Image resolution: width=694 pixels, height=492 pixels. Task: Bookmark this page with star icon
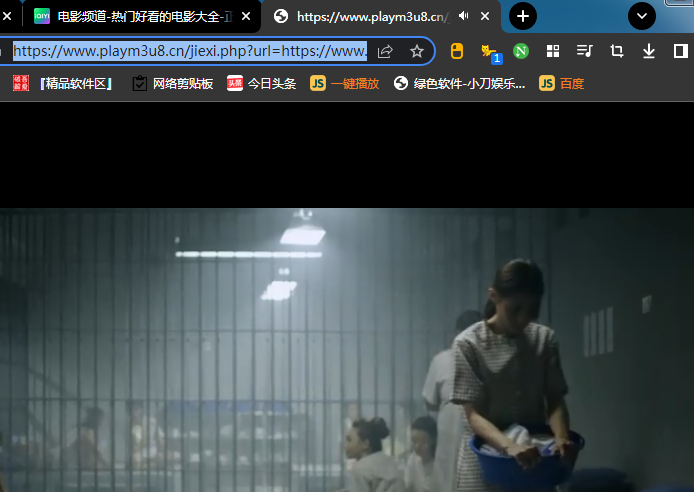tap(416, 51)
